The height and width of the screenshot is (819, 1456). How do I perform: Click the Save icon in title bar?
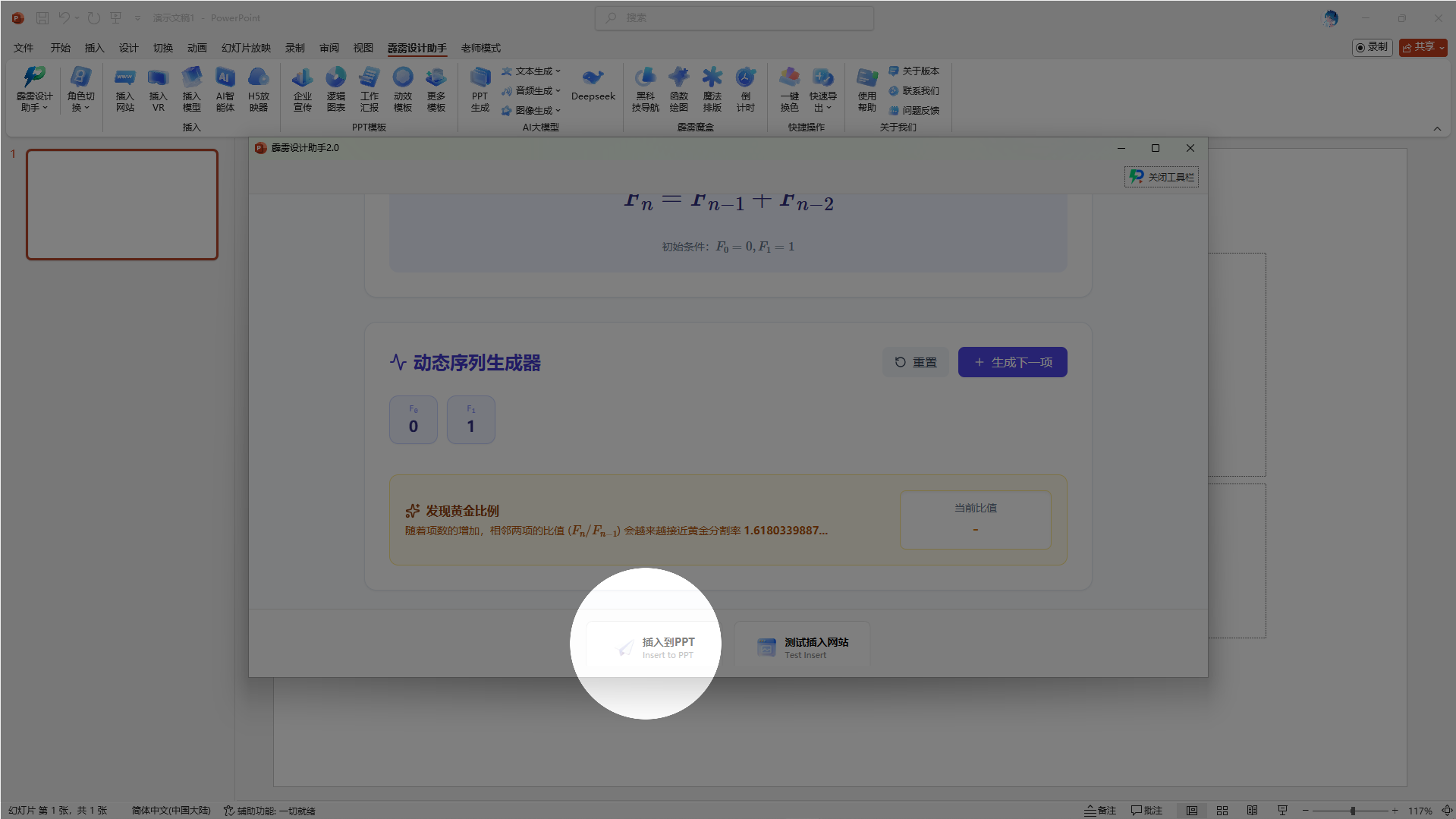click(x=42, y=17)
